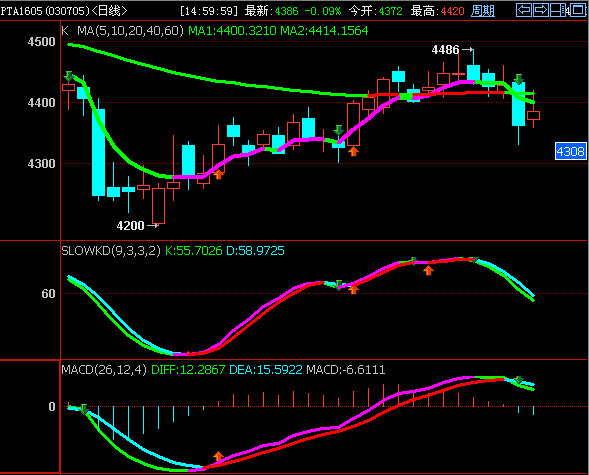The height and width of the screenshot is (475, 589).
Task: Click the red up arrow at the MACD bottom crossover
Action: (x=218, y=456)
